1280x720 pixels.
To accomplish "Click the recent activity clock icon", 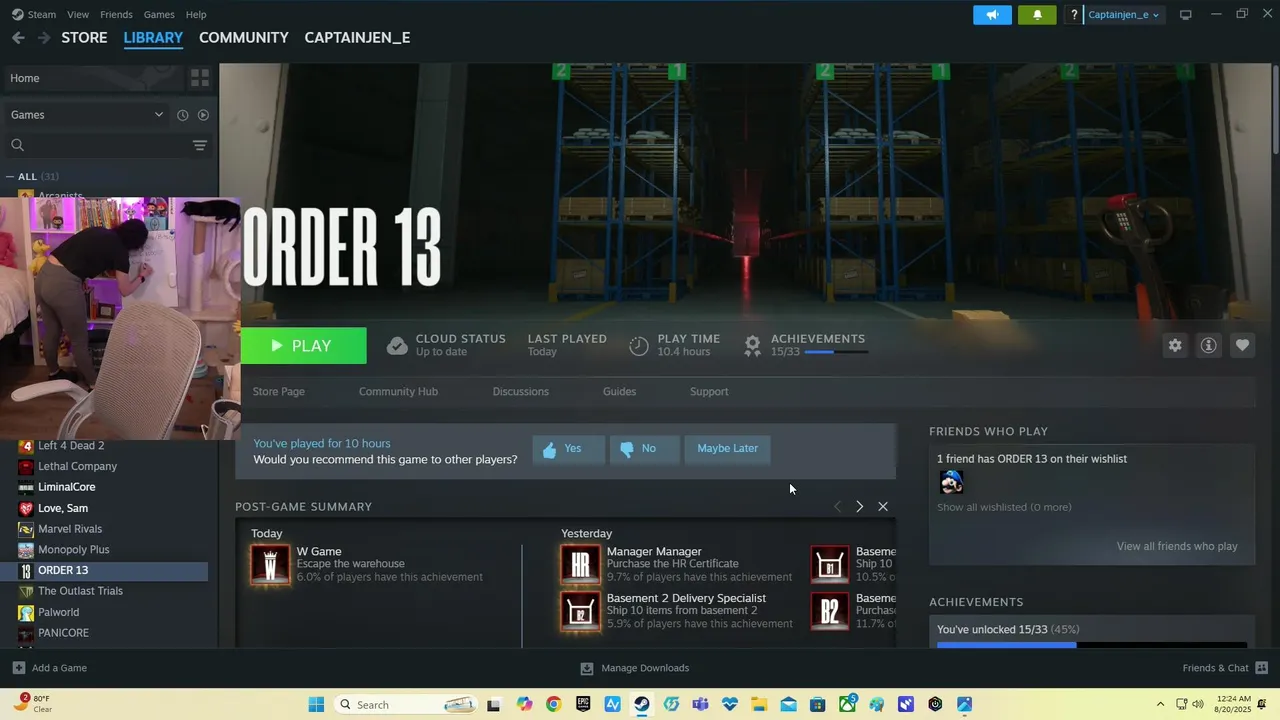I will point(183,115).
